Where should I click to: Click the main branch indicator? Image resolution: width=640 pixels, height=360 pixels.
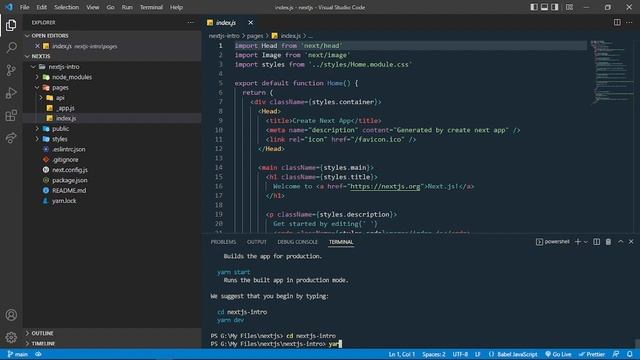point(18,354)
